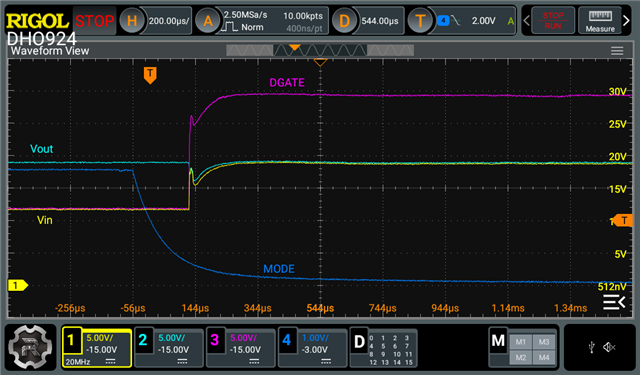This screenshot has width=640, height=375.
Task: Open the Measure ruler tool
Action: 600,20
